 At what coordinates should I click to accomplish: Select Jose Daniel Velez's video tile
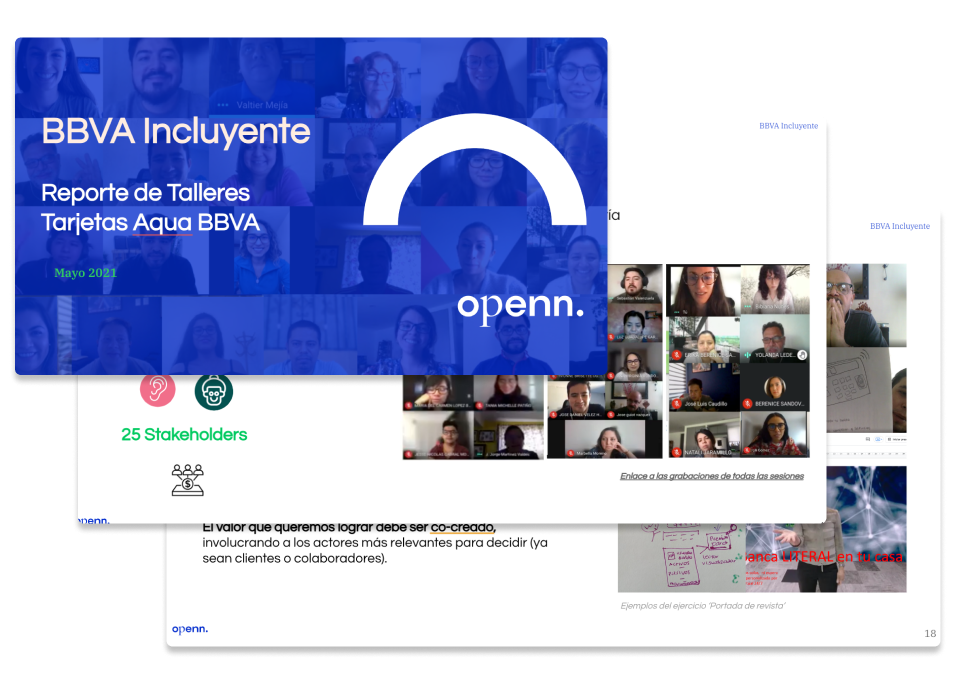[x=577, y=401]
